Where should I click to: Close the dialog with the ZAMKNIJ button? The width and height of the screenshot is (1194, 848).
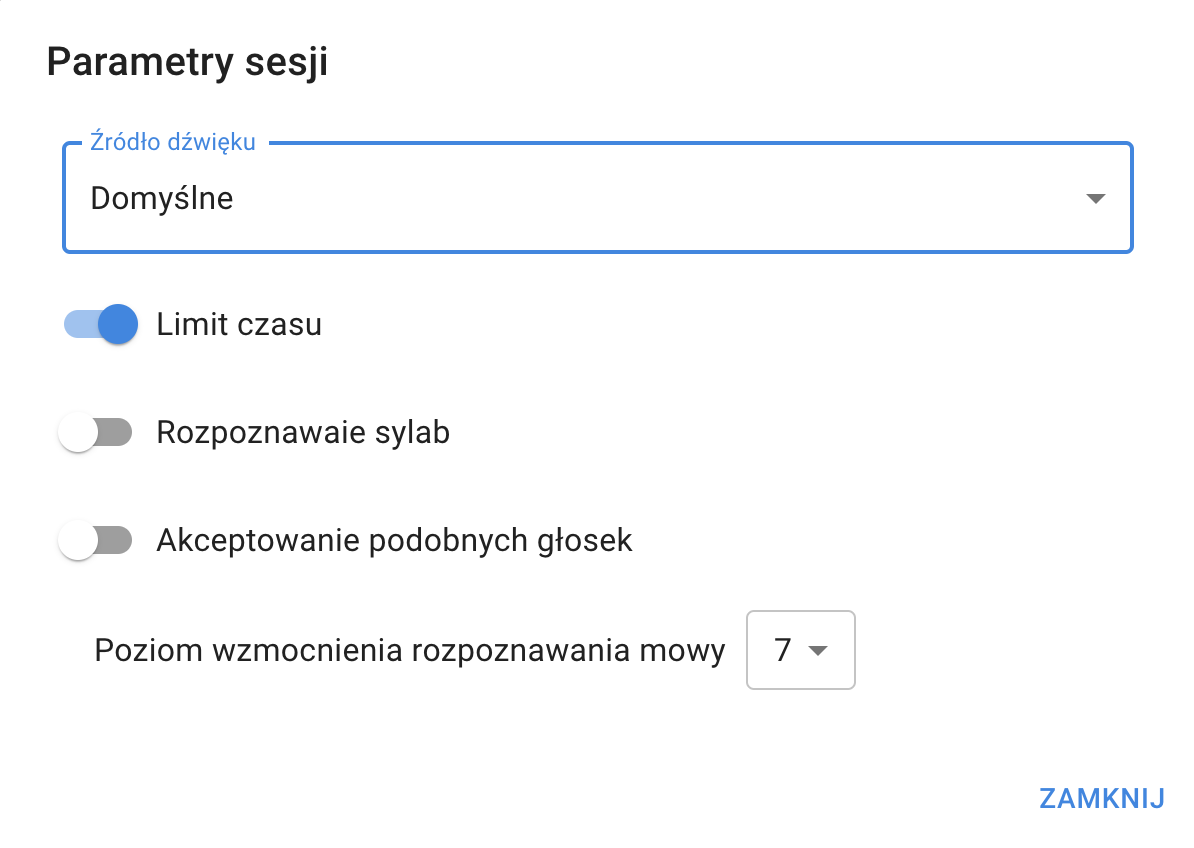click(1102, 798)
